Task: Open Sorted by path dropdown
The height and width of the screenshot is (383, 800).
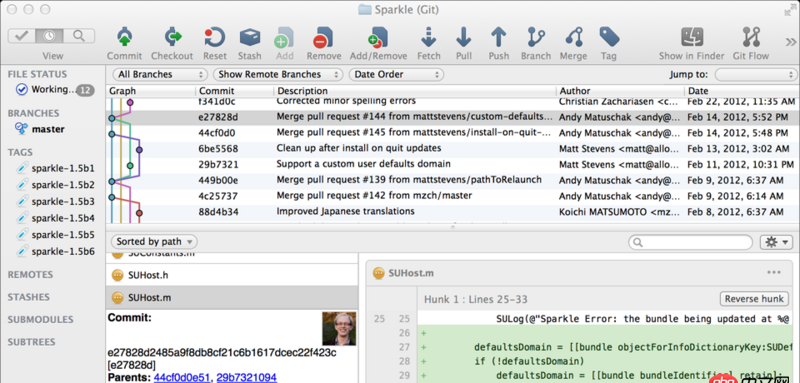Action: 154,241
